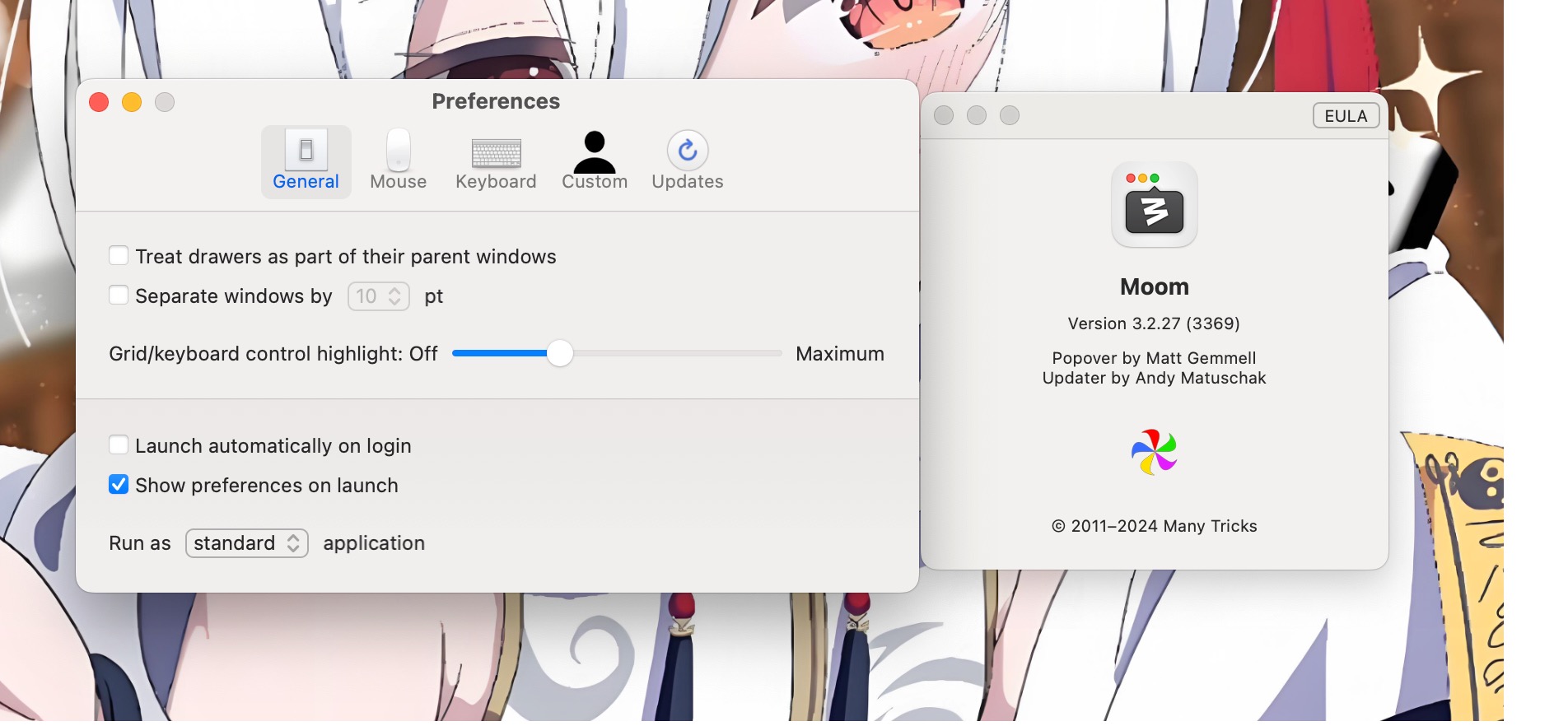Viewport: 1568px width, 726px height.
Task: Enable Treat drawers as part of parent windows
Action: 119,256
